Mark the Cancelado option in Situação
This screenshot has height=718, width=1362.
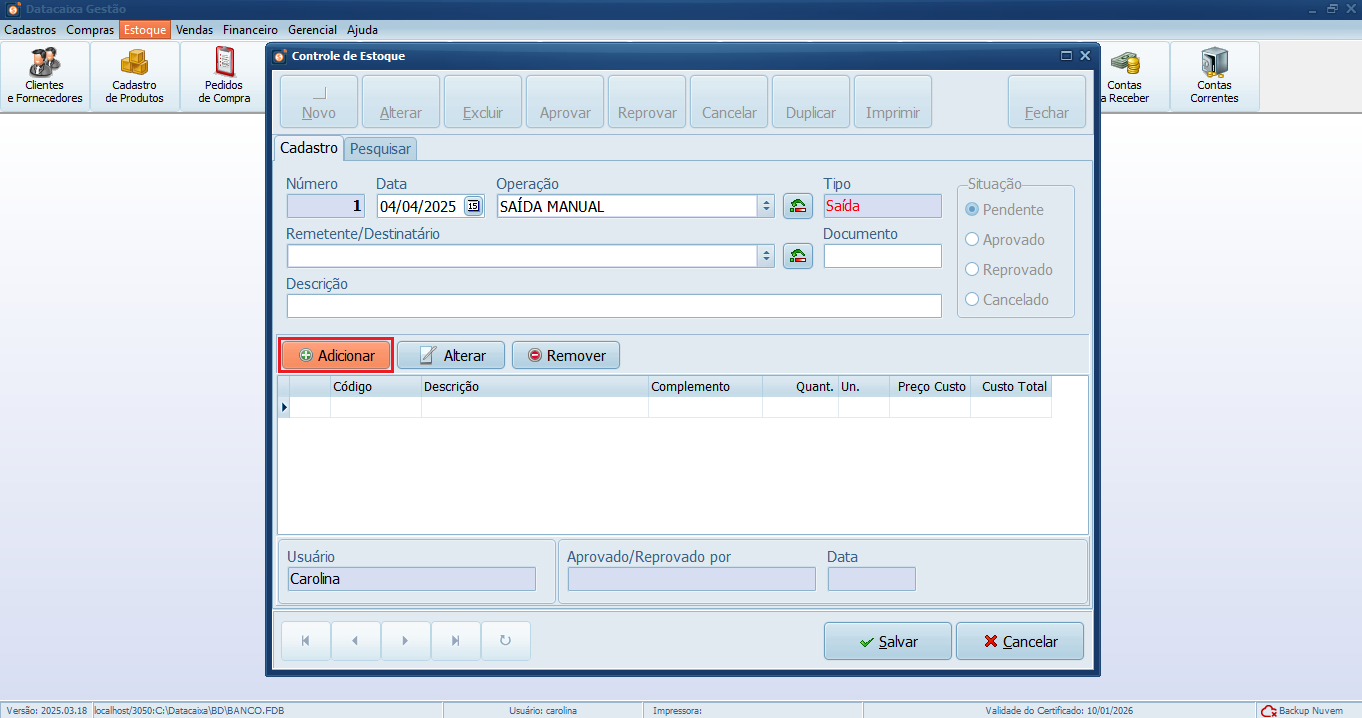tap(972, 299)
